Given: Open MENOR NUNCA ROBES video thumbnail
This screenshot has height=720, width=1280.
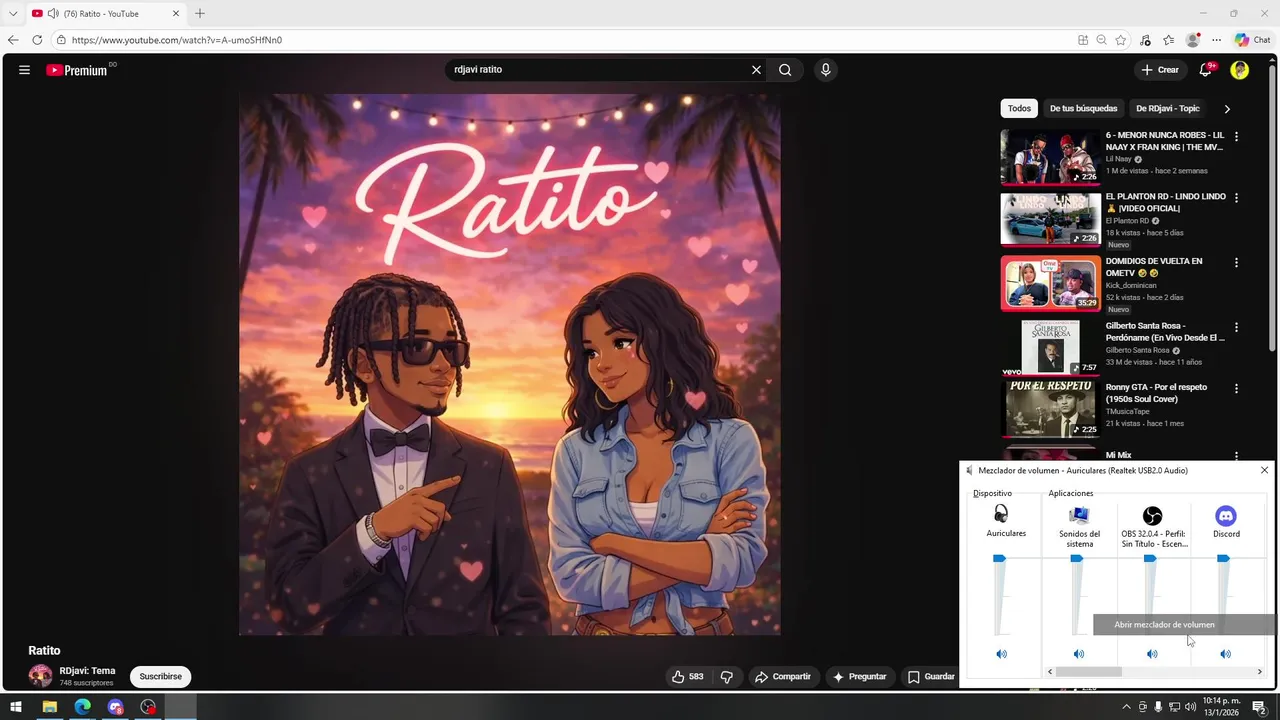Looking at the screenshot, I should [x=1050, y=157].
